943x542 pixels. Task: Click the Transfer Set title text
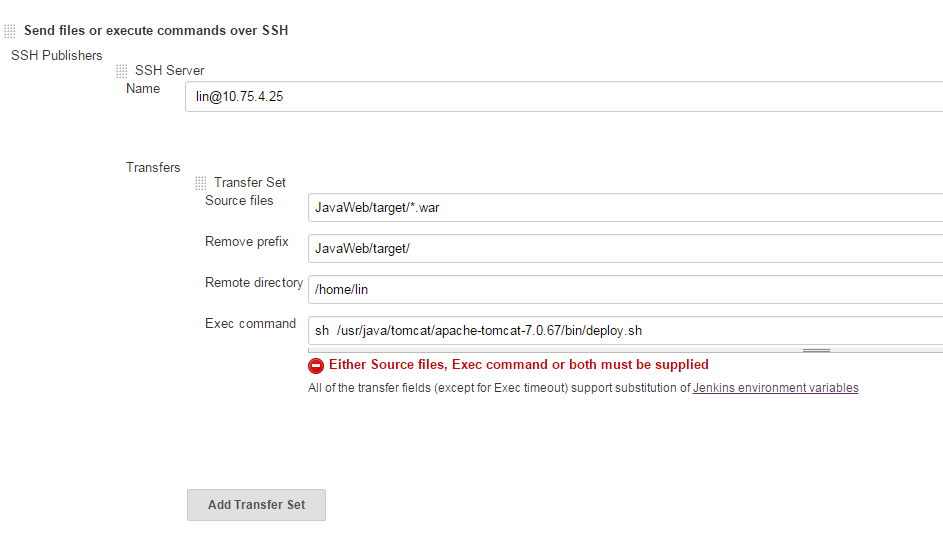point(250,182)
